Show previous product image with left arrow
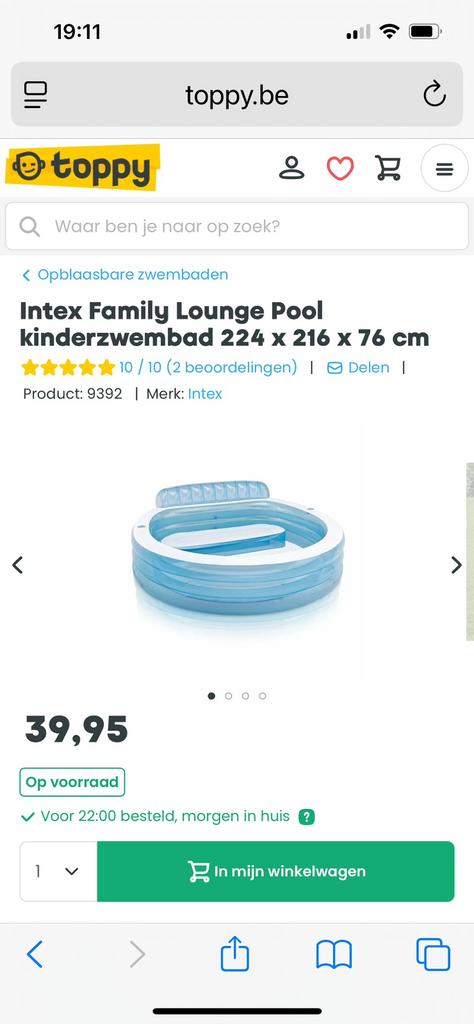This screenshot has width=474, height=1024. (x=18, y=565)
